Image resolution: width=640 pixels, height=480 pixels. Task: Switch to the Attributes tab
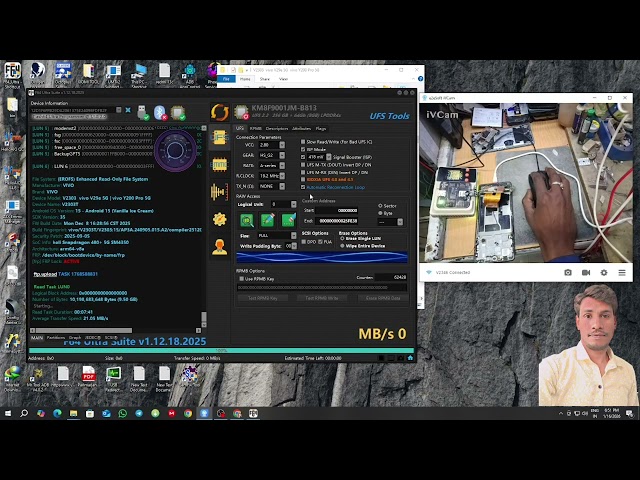302,129
